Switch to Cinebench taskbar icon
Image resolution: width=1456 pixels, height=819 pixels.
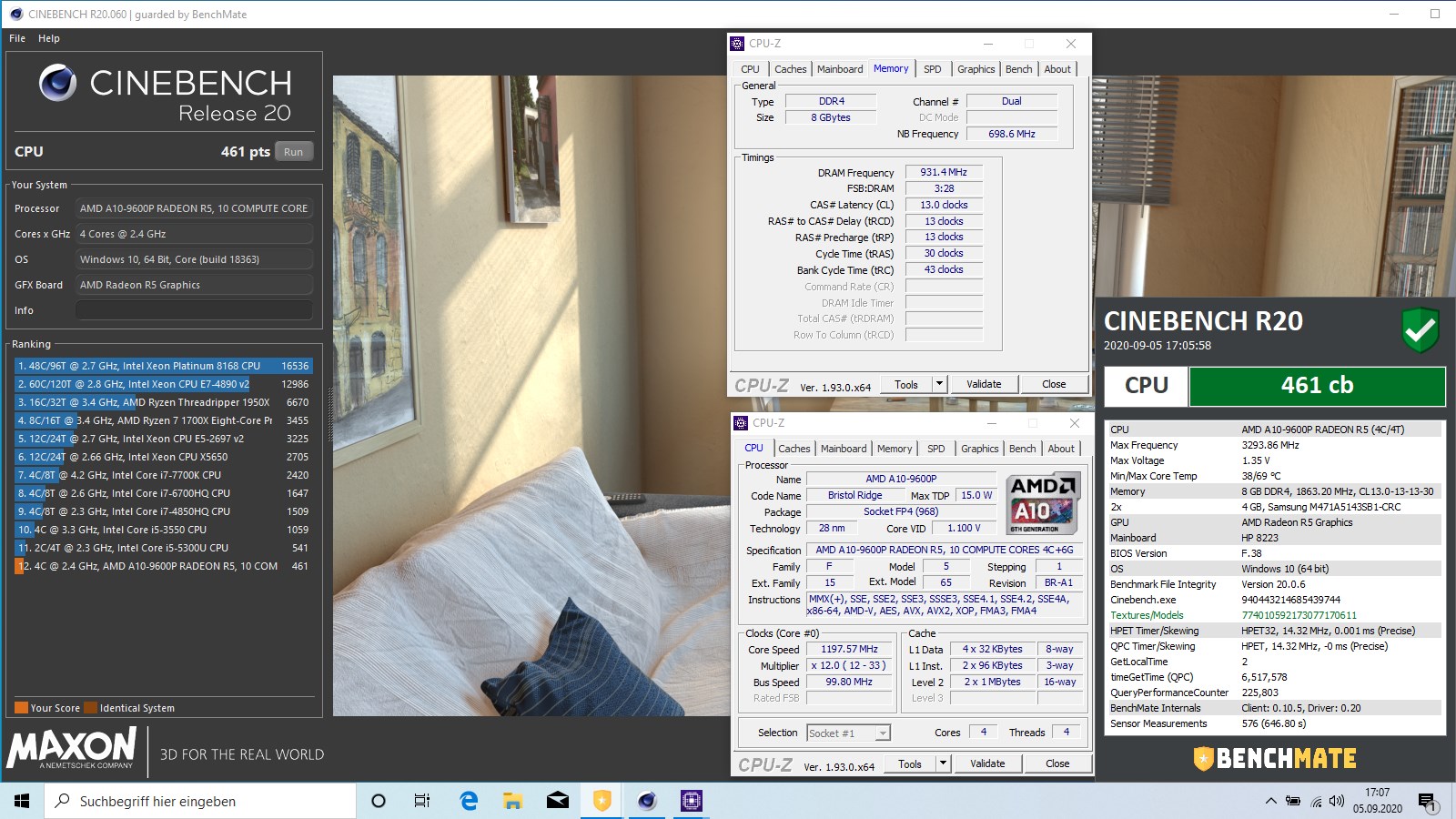[x=647, y=801]
